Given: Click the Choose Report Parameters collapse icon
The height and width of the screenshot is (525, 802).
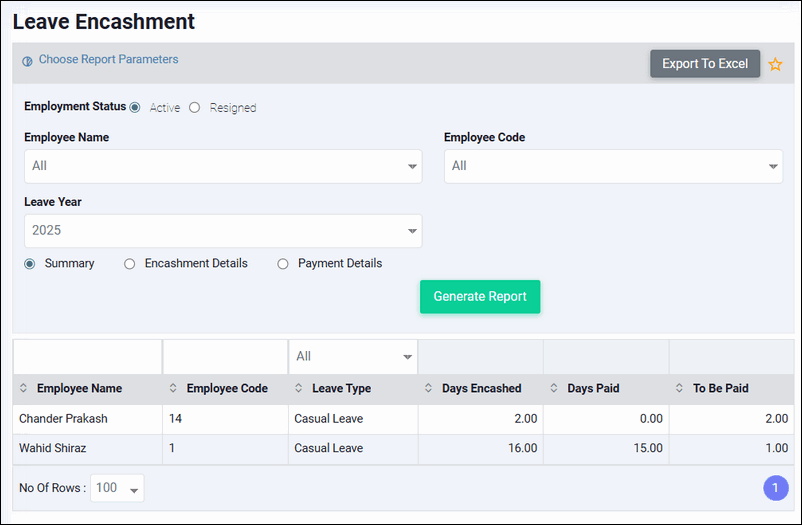Looking at the screenshot, I should 28,61.
